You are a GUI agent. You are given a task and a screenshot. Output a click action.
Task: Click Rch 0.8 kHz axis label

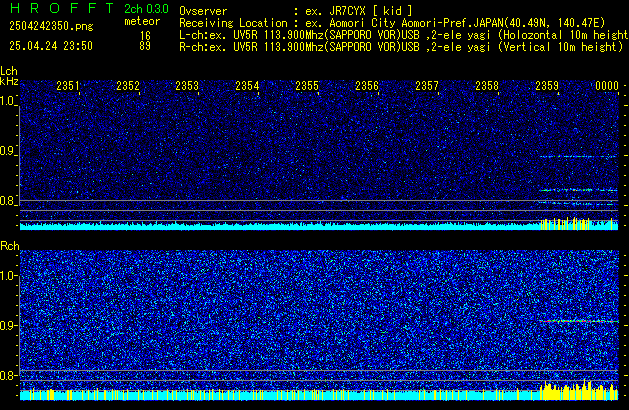pyautogui.click(x=8, y=375)
